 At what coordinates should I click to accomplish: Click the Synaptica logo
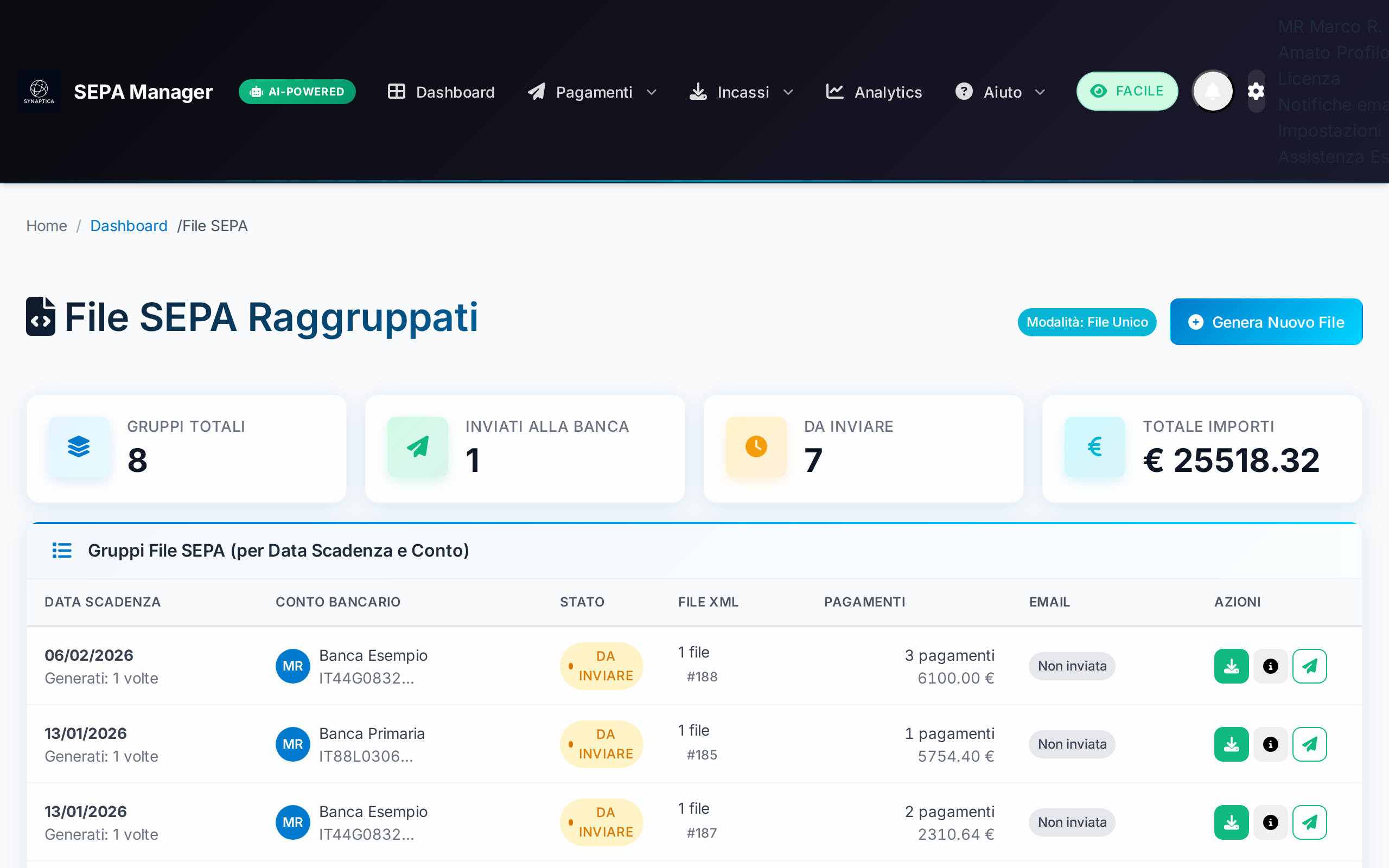39,91
